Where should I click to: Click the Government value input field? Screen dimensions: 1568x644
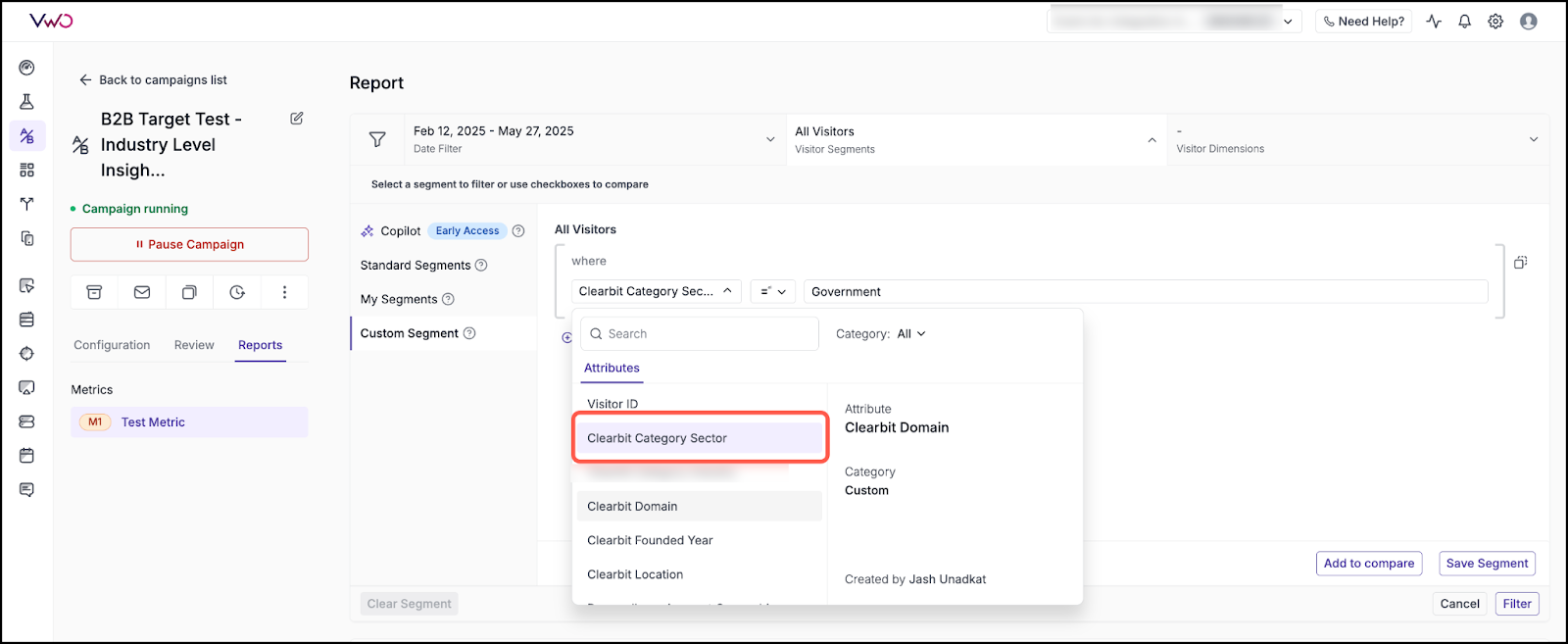[1146, 291]
